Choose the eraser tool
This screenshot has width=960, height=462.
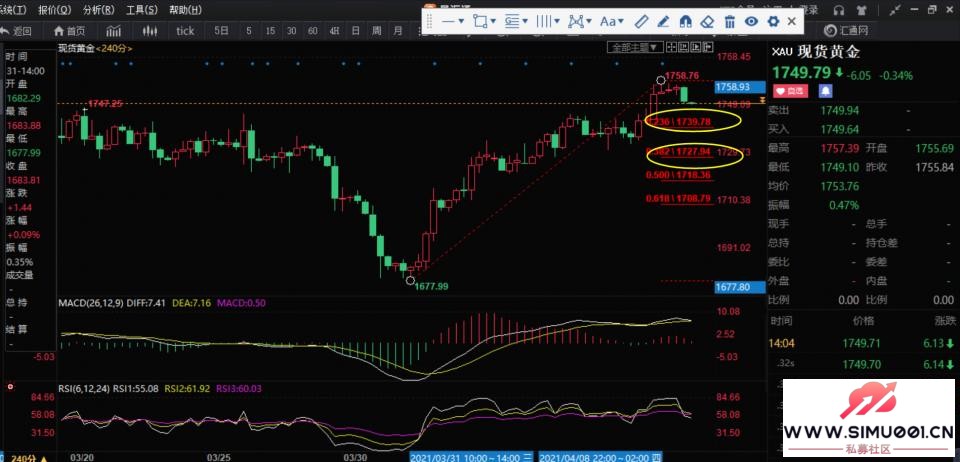click(707, 21)
